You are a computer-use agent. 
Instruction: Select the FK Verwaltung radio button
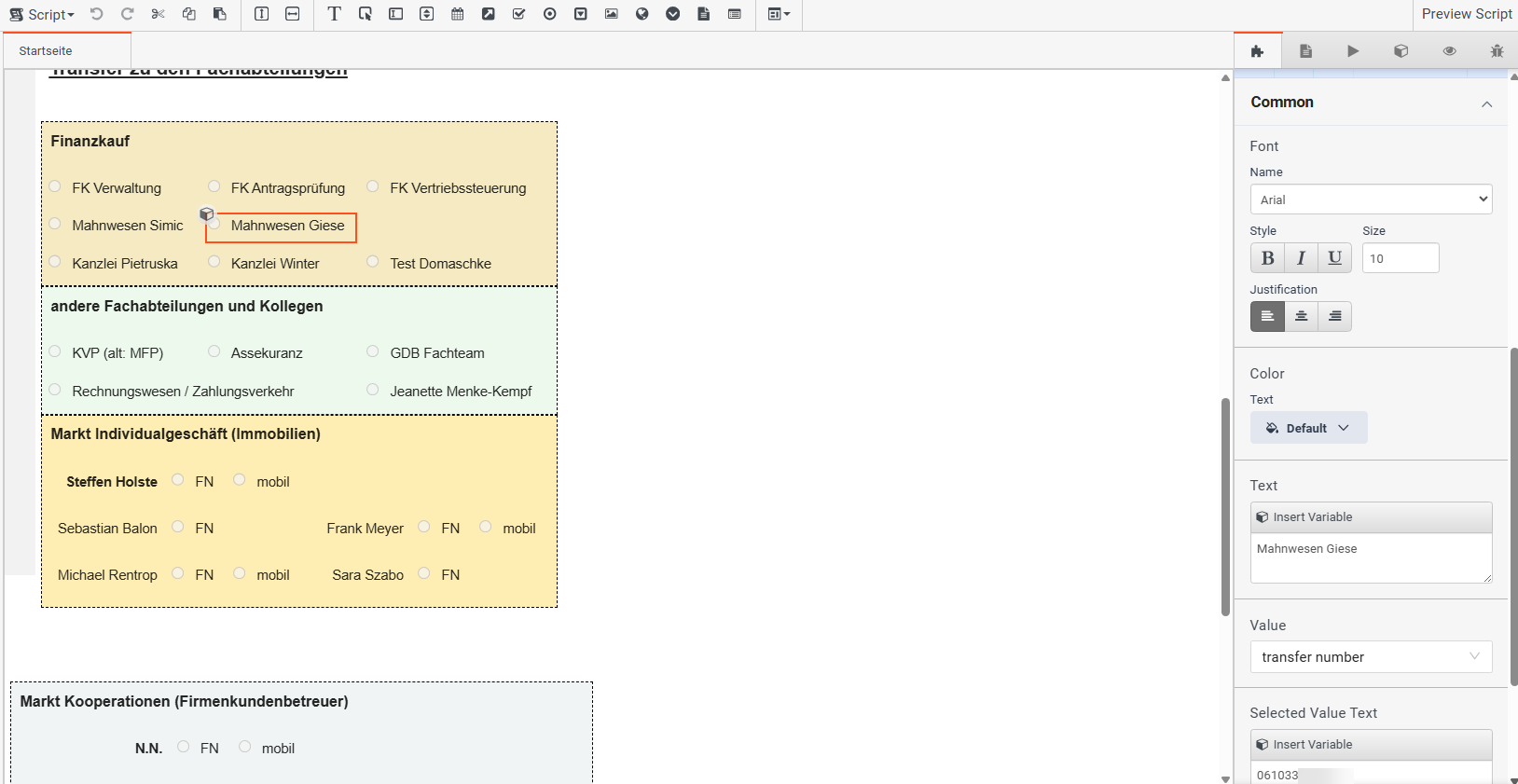tap(55, 186)
